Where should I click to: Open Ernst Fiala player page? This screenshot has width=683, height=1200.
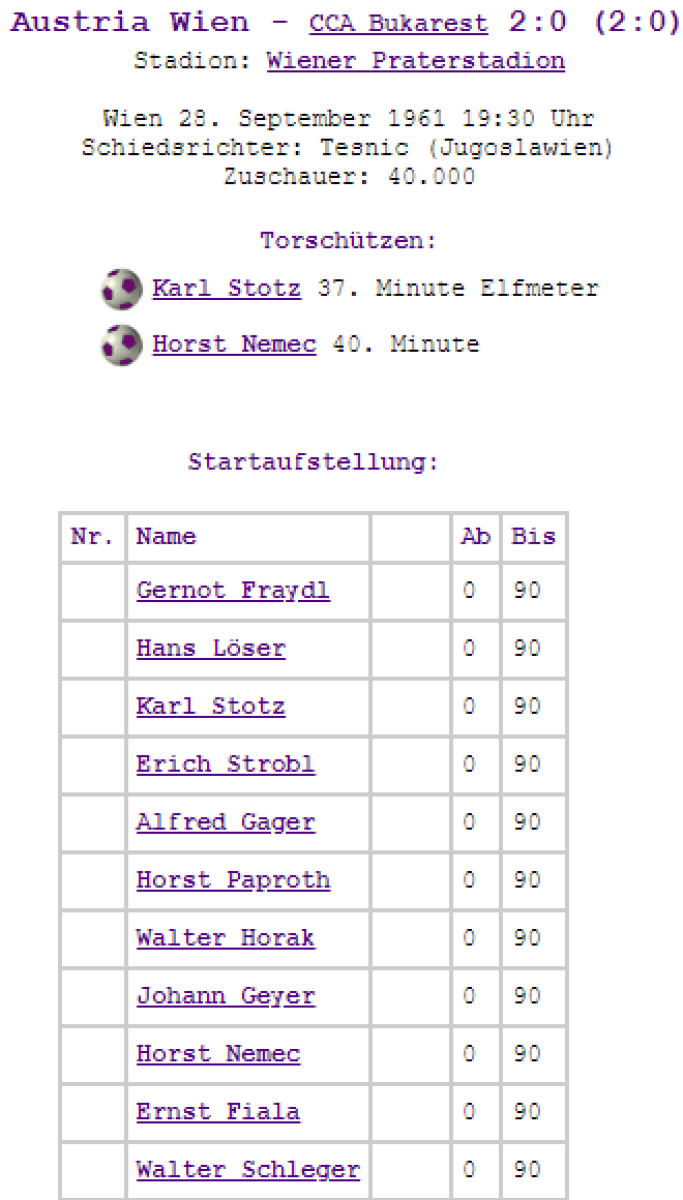[218, 1113]
